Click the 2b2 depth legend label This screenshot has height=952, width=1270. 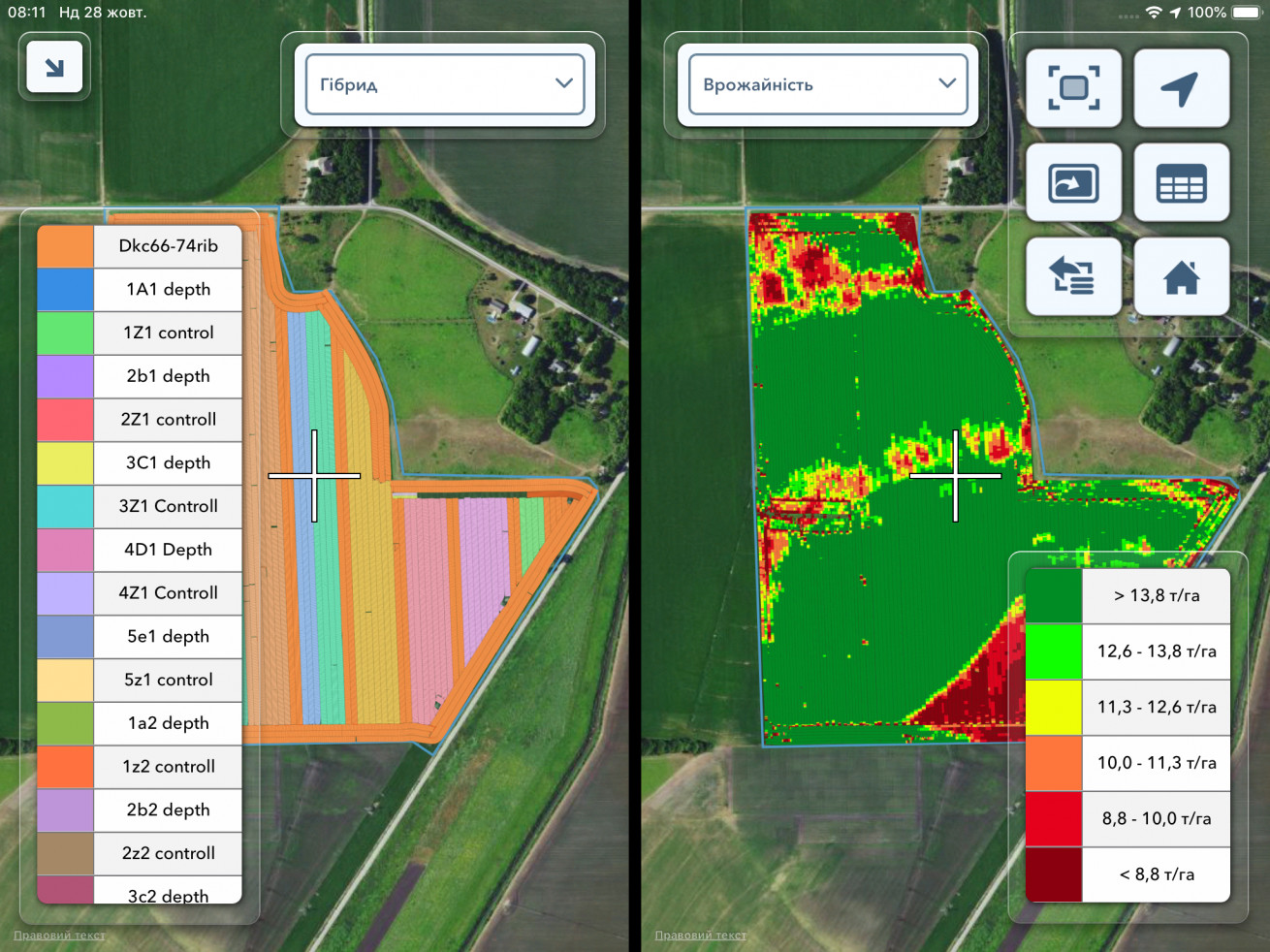point(168,810)
